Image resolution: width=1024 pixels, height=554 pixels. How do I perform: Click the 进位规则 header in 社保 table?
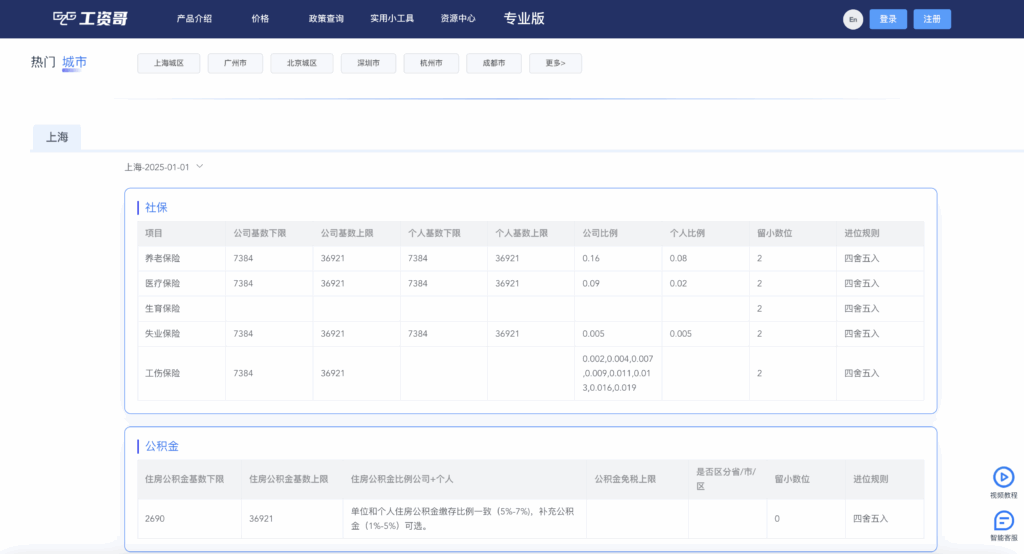coord(861,233)
